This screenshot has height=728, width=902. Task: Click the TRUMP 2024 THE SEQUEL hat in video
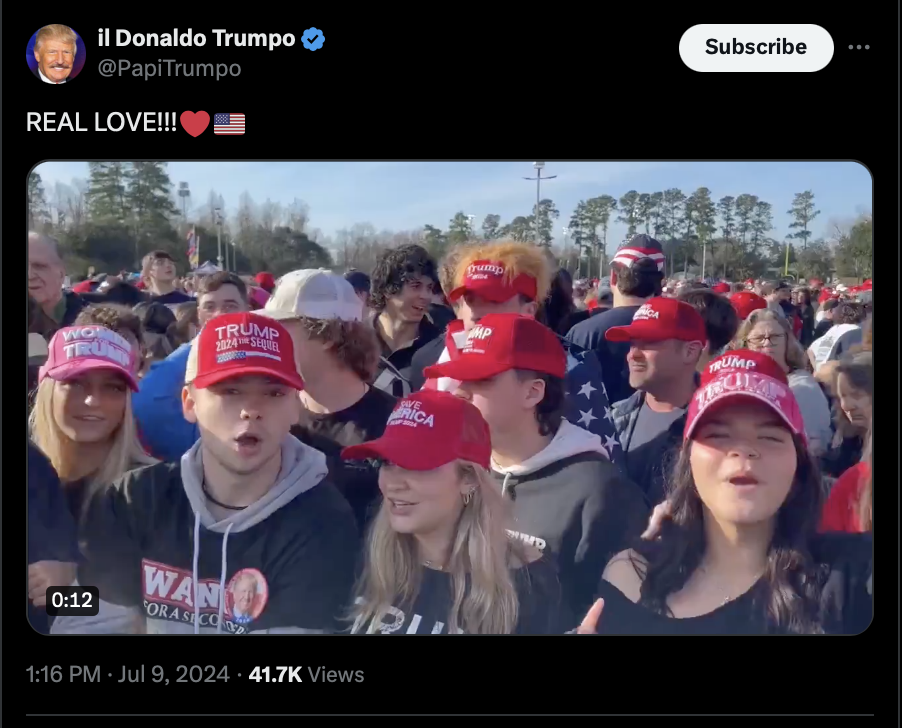(246, 350)
